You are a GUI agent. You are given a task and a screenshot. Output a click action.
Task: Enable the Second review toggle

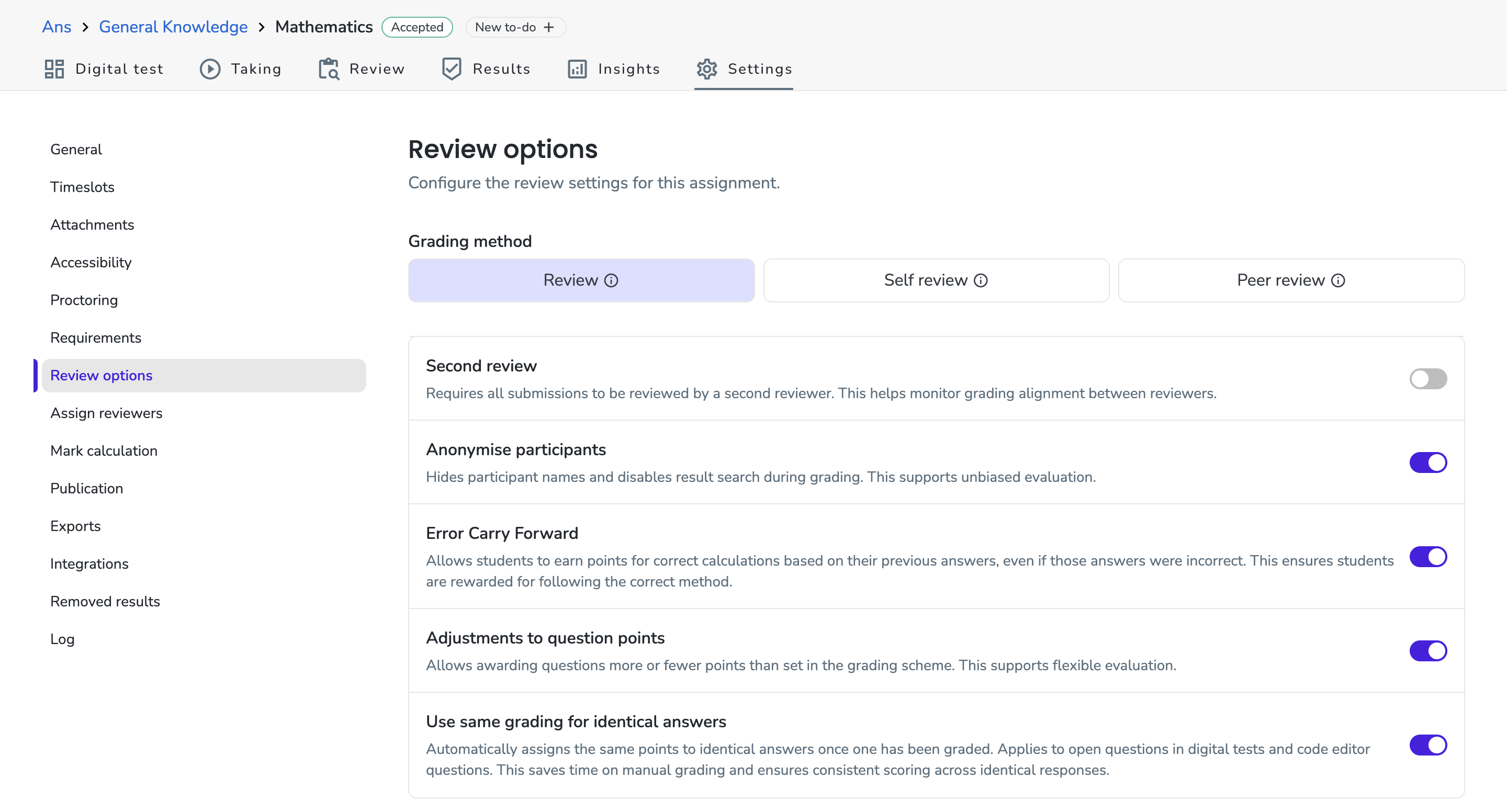[x=1428, y=378]
